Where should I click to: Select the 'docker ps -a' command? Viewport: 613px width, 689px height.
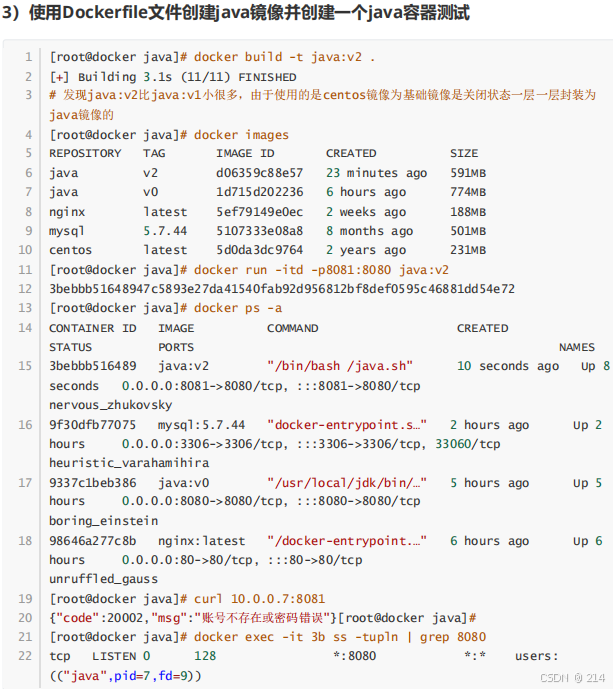pos(238,308)
